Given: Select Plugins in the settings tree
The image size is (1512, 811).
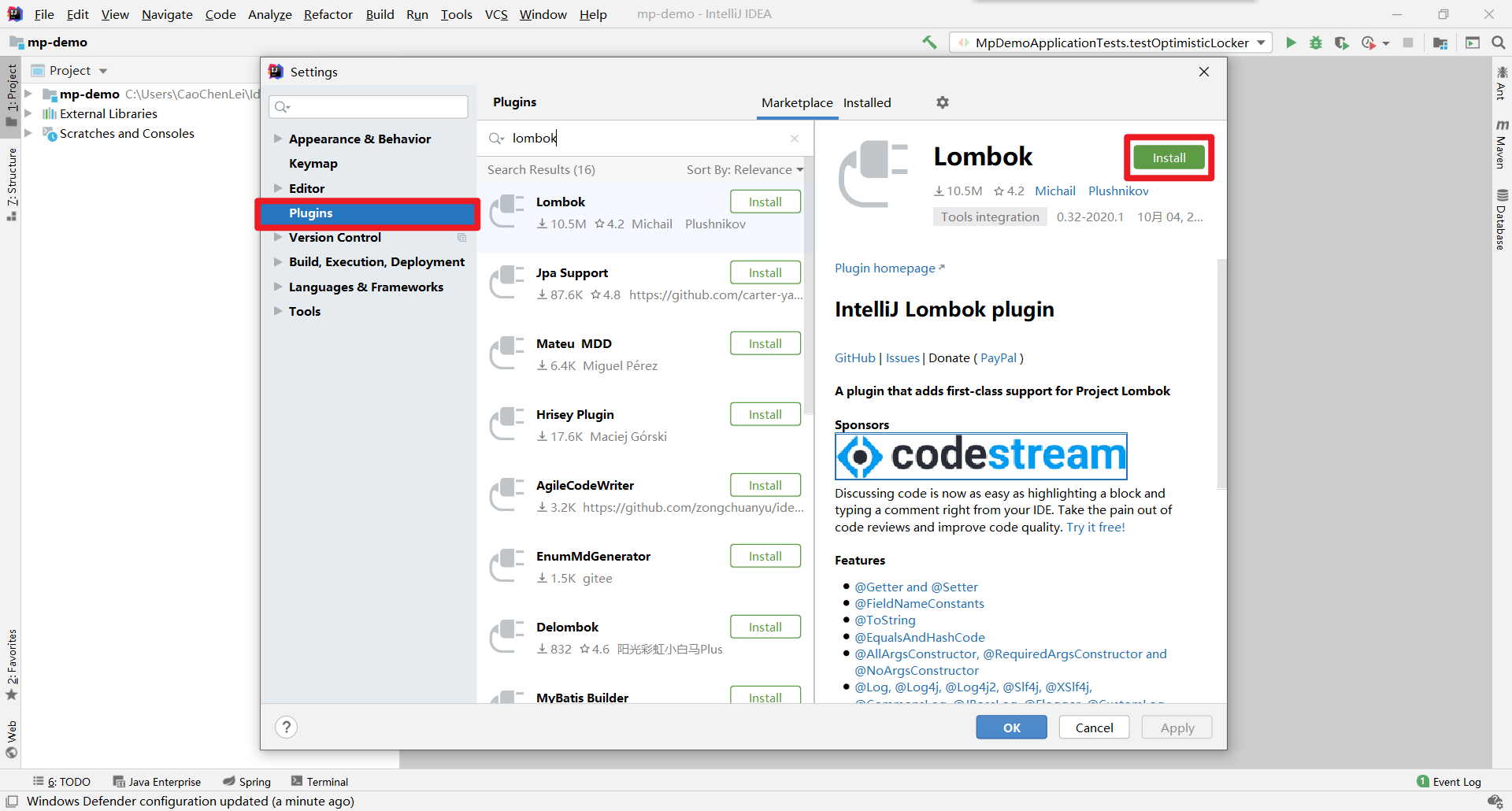Looking at the screenshot, I should pos(368,213).
